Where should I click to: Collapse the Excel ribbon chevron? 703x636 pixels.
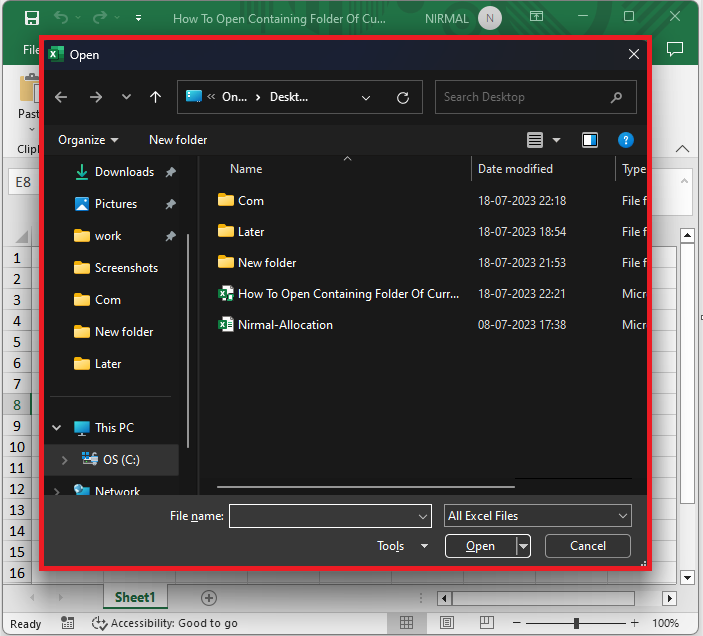coord(682,149)
